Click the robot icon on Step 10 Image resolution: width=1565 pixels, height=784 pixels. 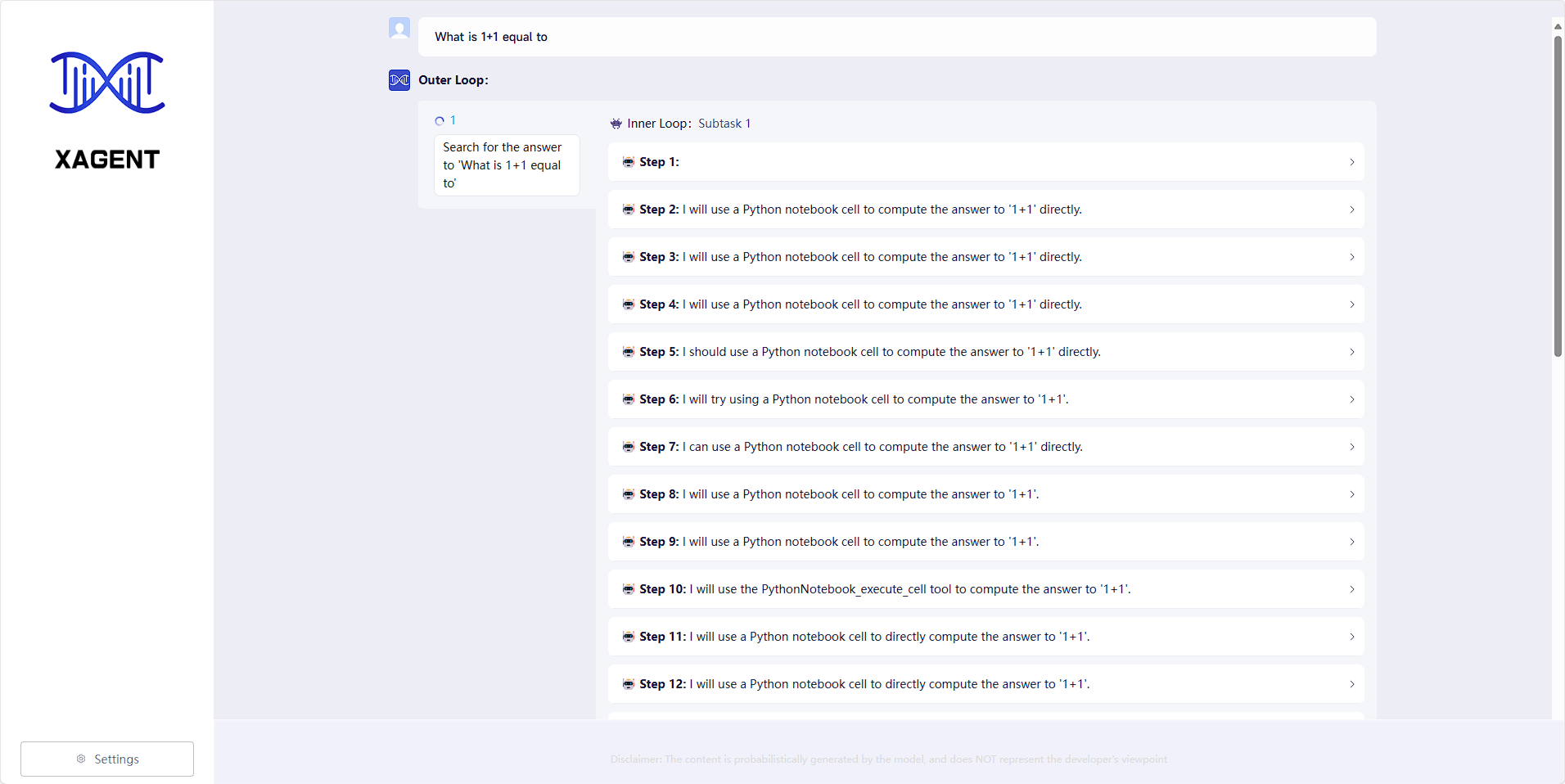point(628,588)
